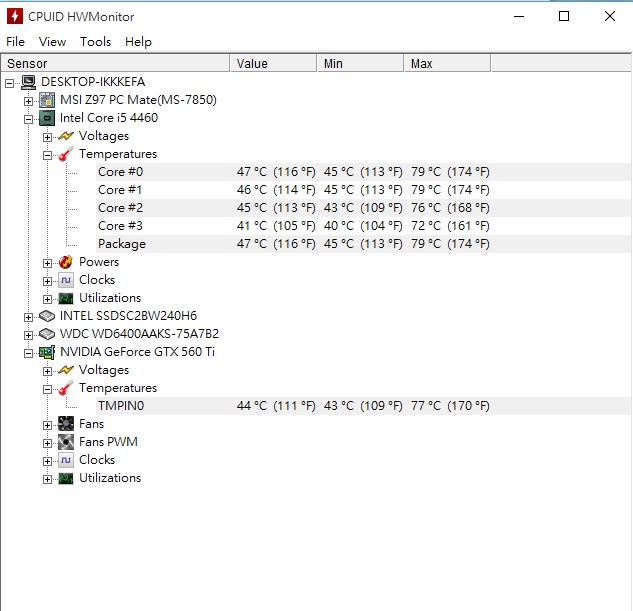Click the GPU Voltages lightning icon
The width and height of the screenshot is (633, 611).
click(x=66, y=370)
